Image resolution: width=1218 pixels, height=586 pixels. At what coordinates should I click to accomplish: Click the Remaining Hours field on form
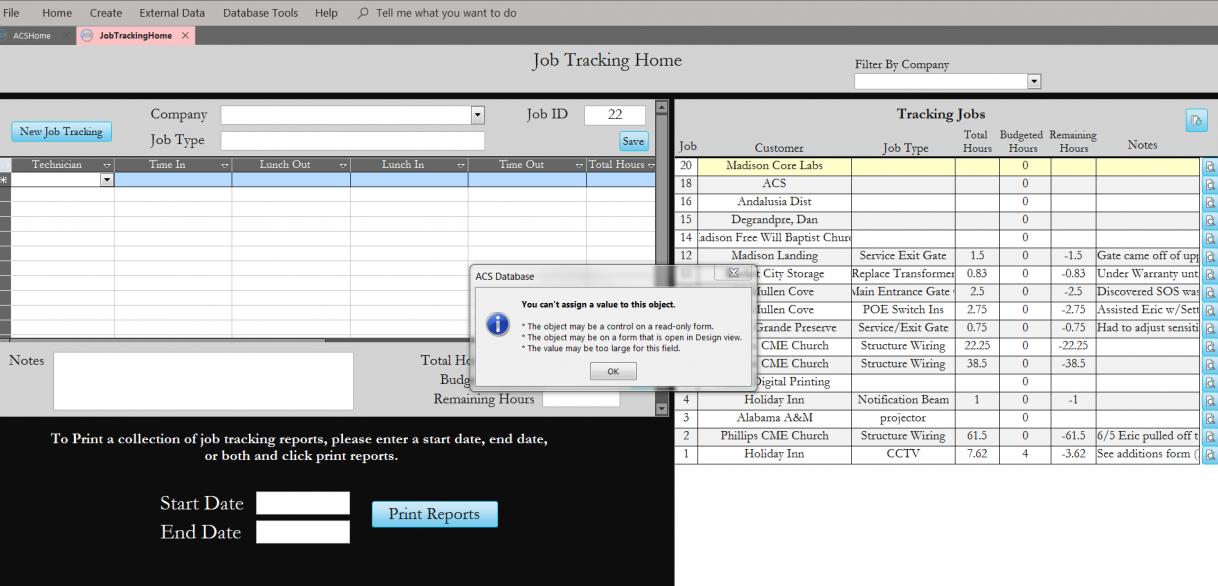(581, 399)
